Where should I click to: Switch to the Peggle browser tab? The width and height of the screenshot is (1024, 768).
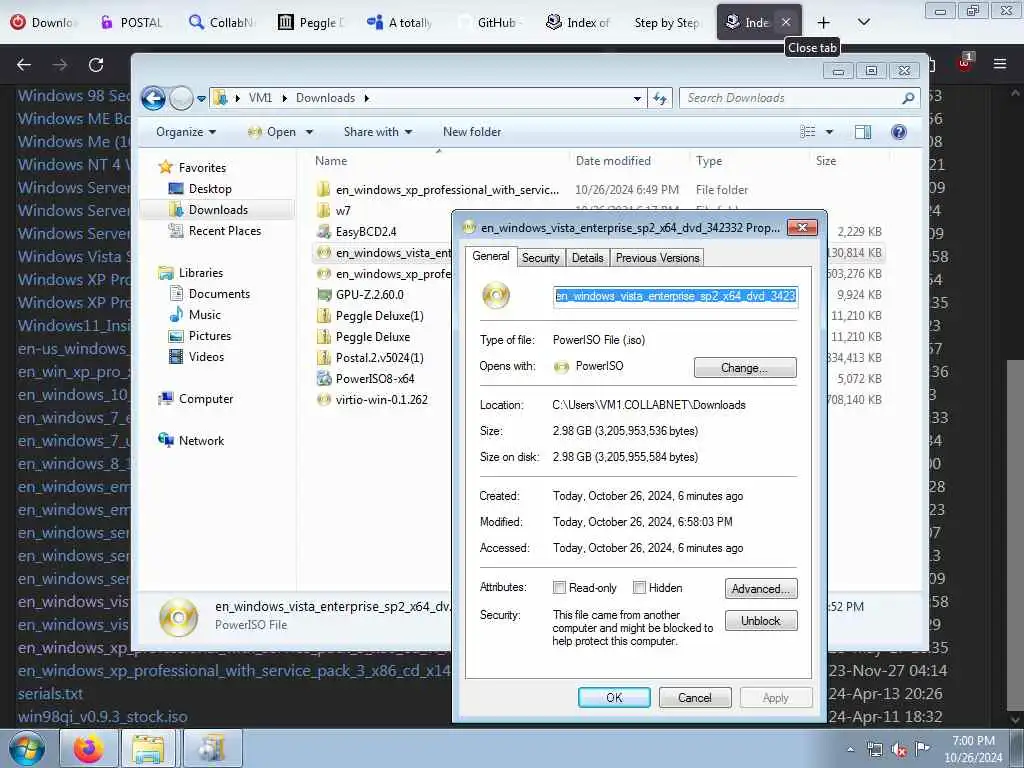click(311, 23)
